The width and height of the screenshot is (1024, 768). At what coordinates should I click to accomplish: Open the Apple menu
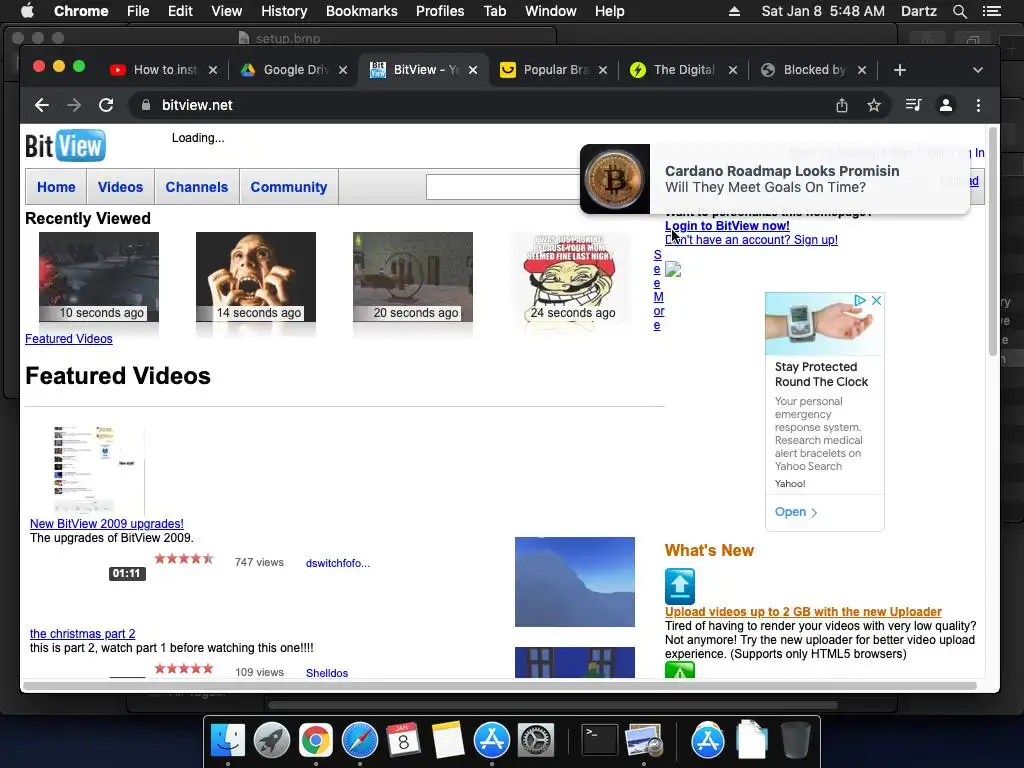pyautogui.click(x=27, y=11)
